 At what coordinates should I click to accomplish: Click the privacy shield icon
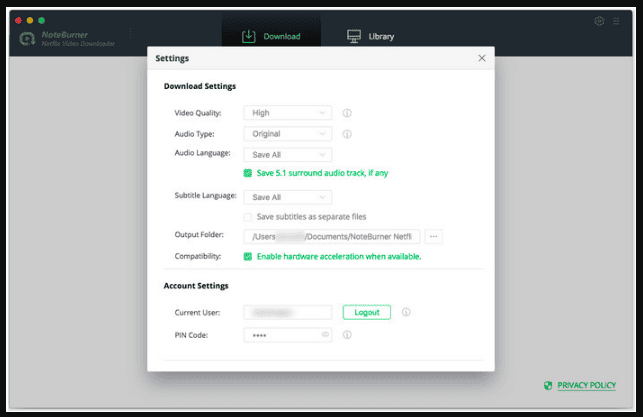coord(548,385)
